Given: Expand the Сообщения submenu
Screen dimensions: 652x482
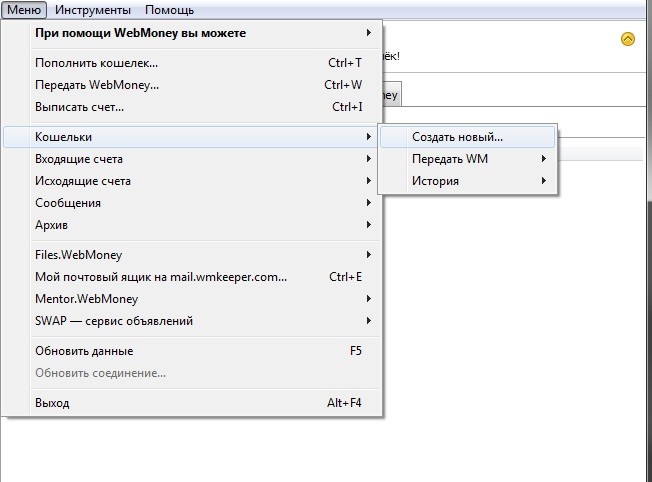Looking at the screenshot, I should [192, 203].
